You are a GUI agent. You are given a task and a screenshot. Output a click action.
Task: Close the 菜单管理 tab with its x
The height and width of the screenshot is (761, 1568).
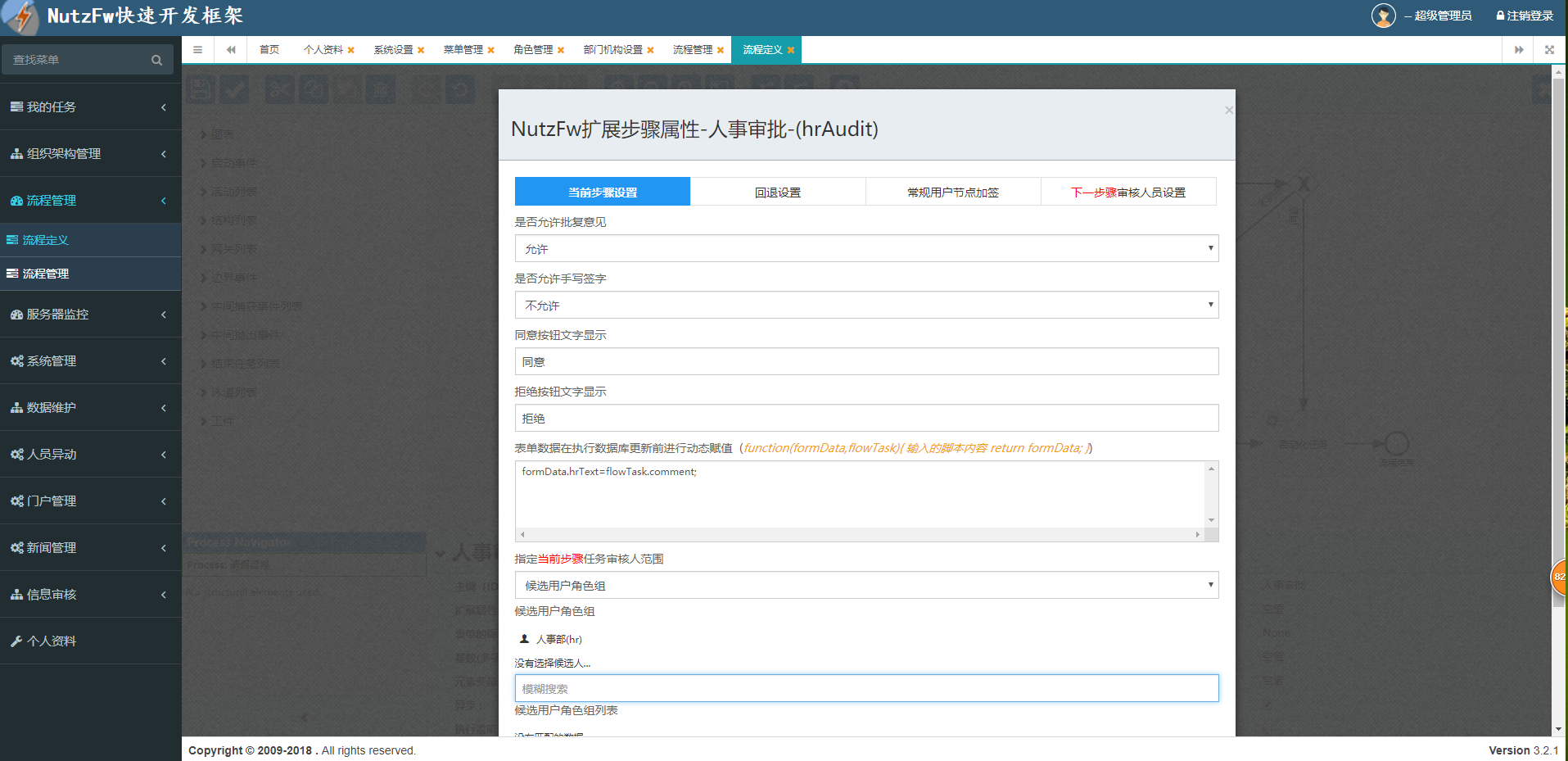490,50
